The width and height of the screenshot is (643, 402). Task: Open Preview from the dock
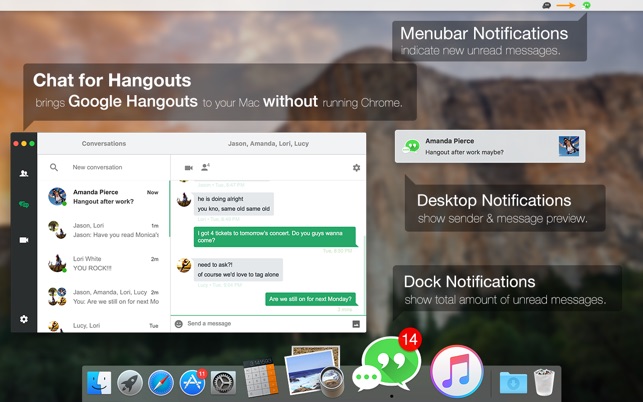[x=314, y=372]
